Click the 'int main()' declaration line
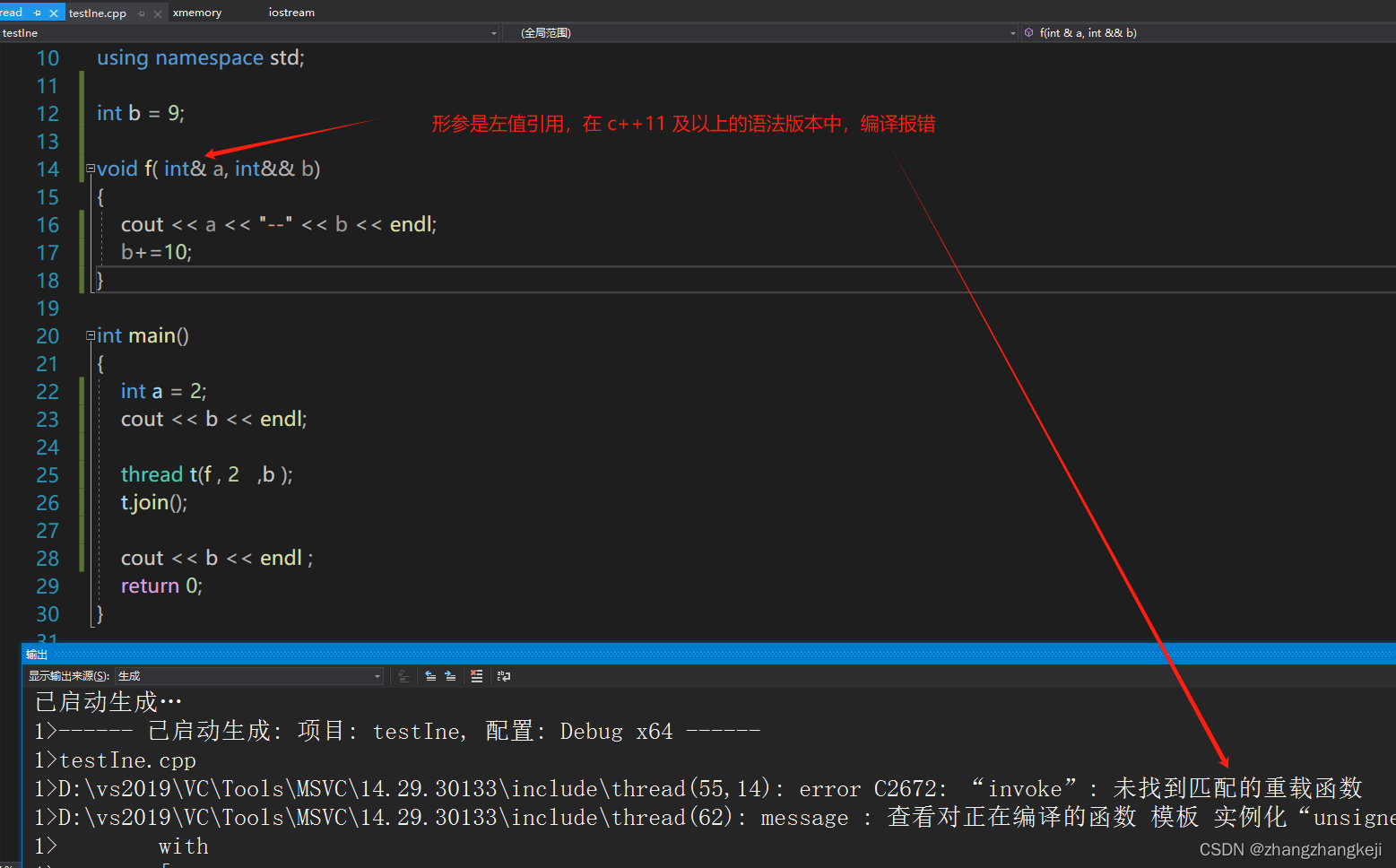 [143, 336]
